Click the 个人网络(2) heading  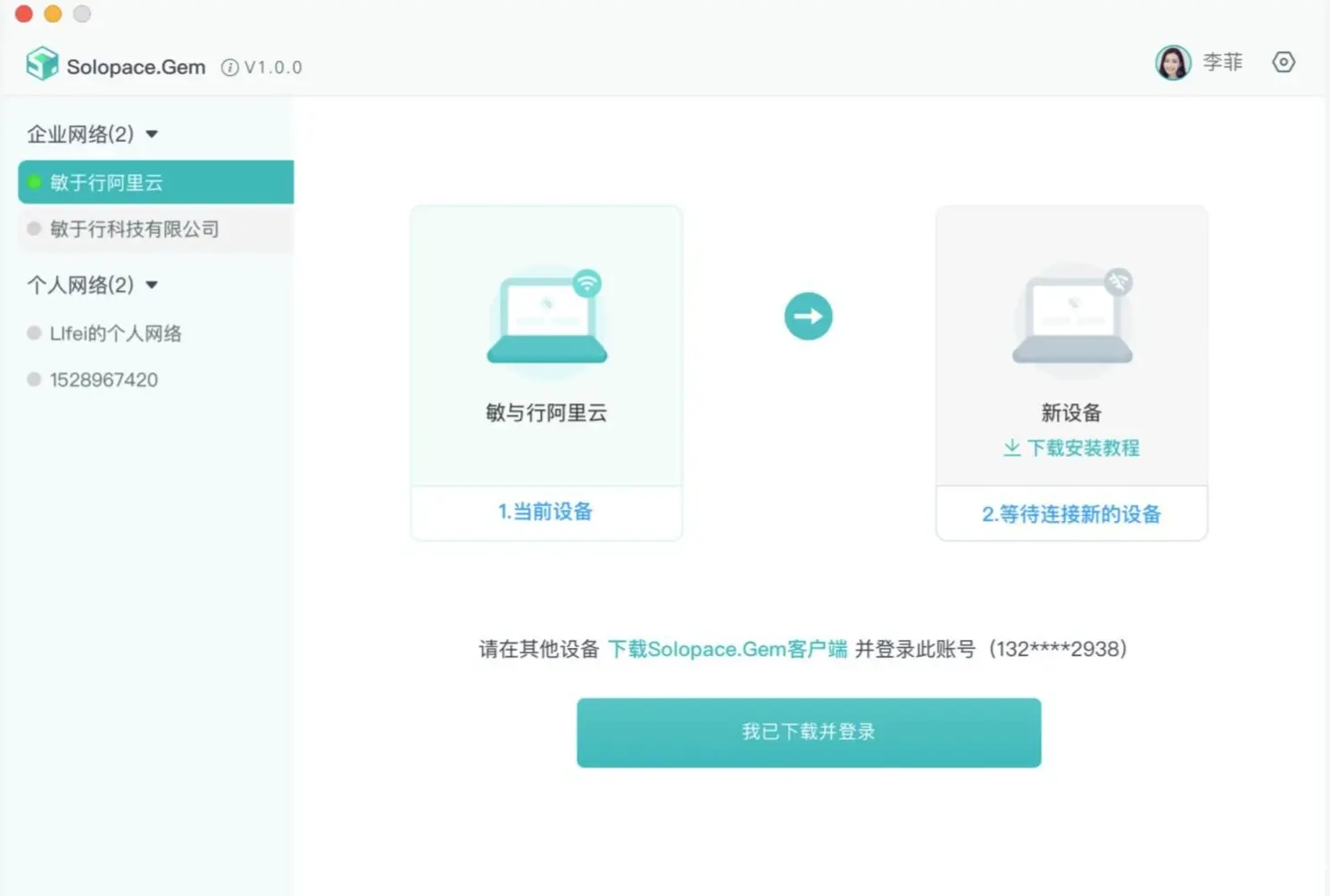[x=80, y=285]
